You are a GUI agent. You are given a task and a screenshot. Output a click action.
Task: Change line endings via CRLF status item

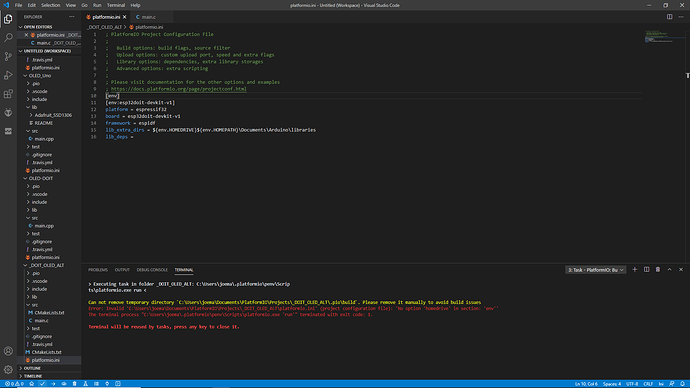coord(648,384)
